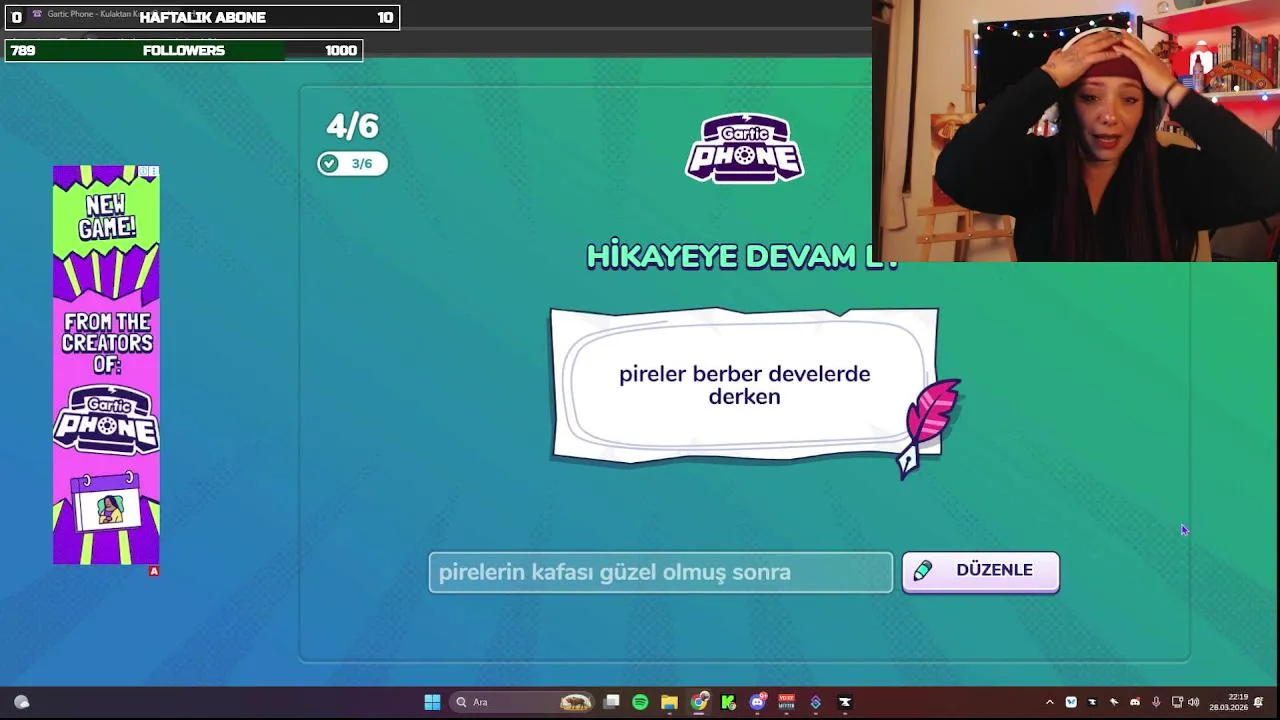The image size is (1280, 720).
Task: Click the blue tray app icon
Action: click(x=1071, y=702)
